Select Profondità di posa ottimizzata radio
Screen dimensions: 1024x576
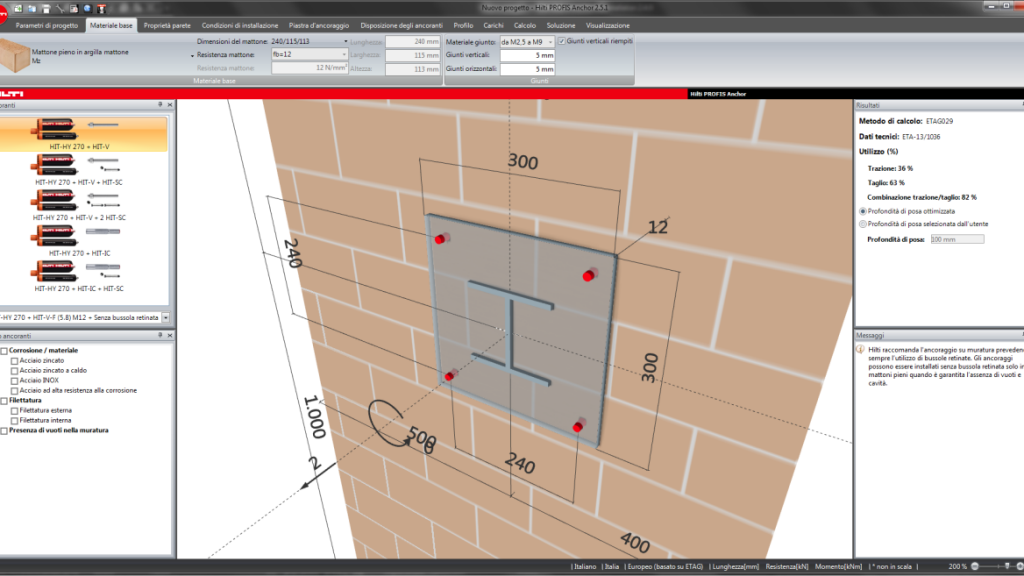[863, 212]
